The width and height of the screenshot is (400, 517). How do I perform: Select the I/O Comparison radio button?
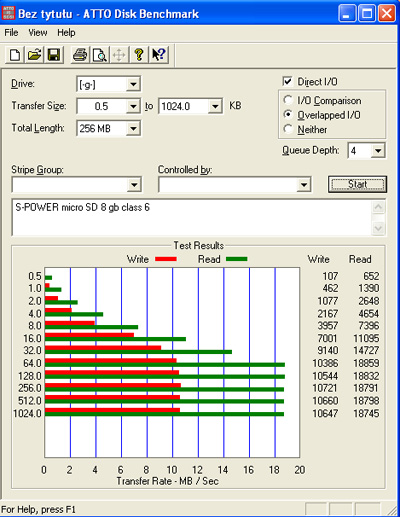point(288,100)
